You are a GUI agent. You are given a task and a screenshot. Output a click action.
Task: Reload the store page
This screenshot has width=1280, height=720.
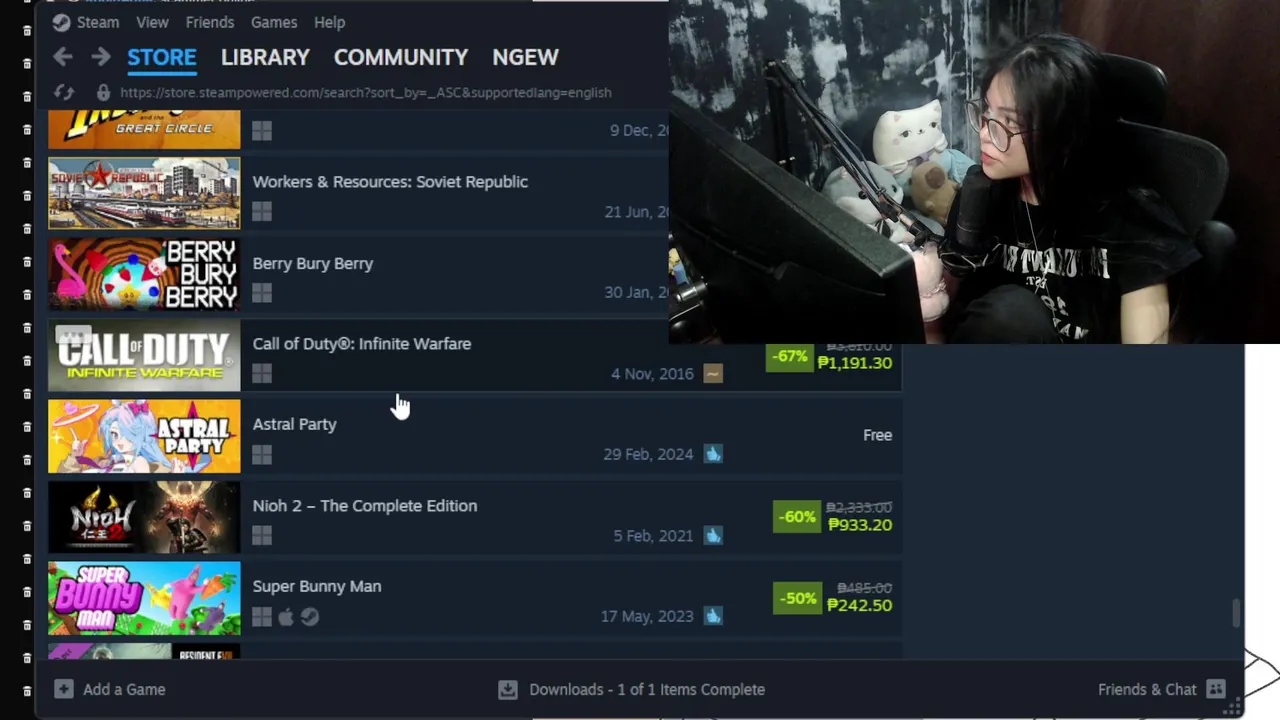64,92
